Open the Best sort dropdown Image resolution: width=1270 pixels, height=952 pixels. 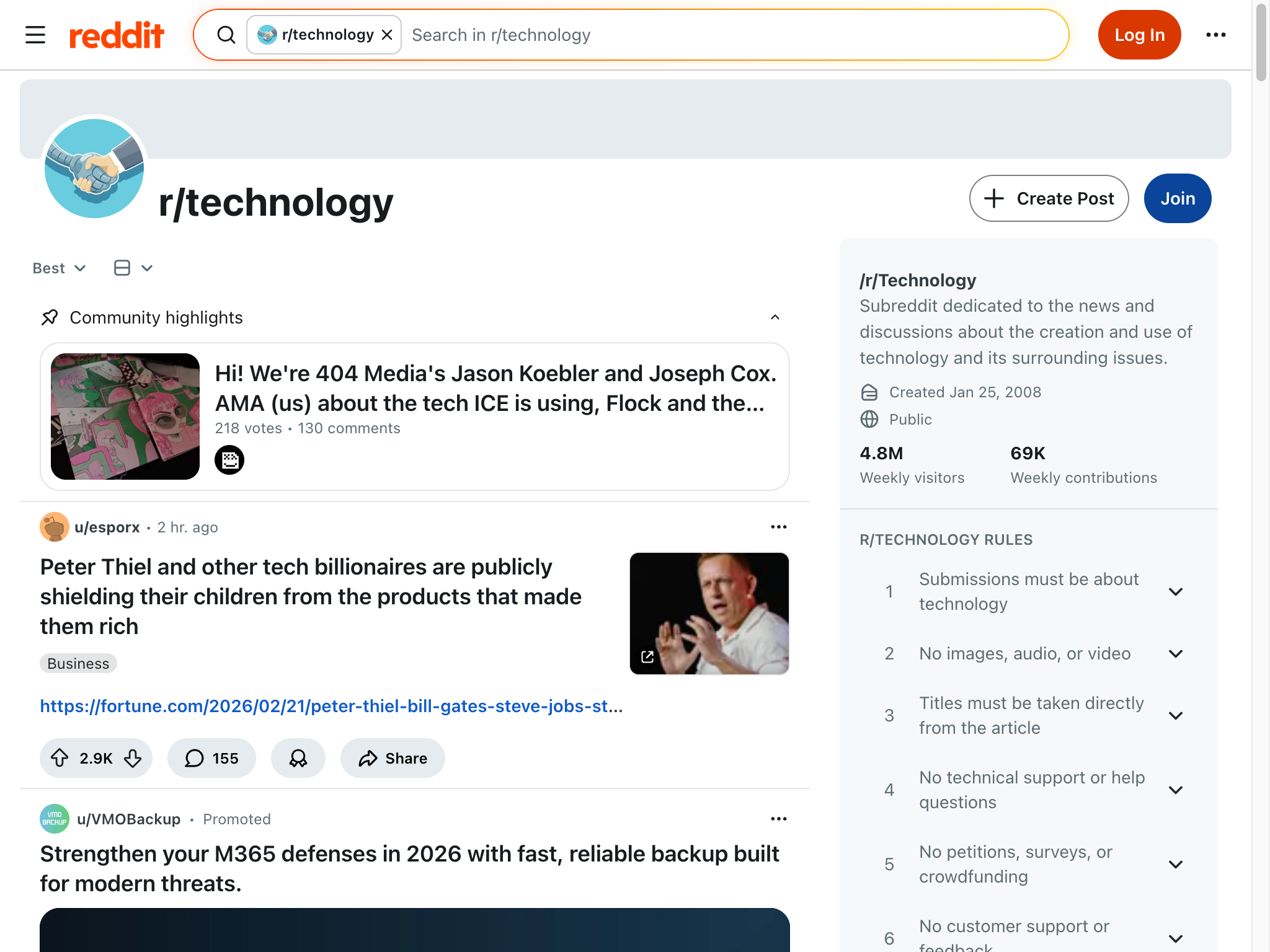tap(59, 268)
